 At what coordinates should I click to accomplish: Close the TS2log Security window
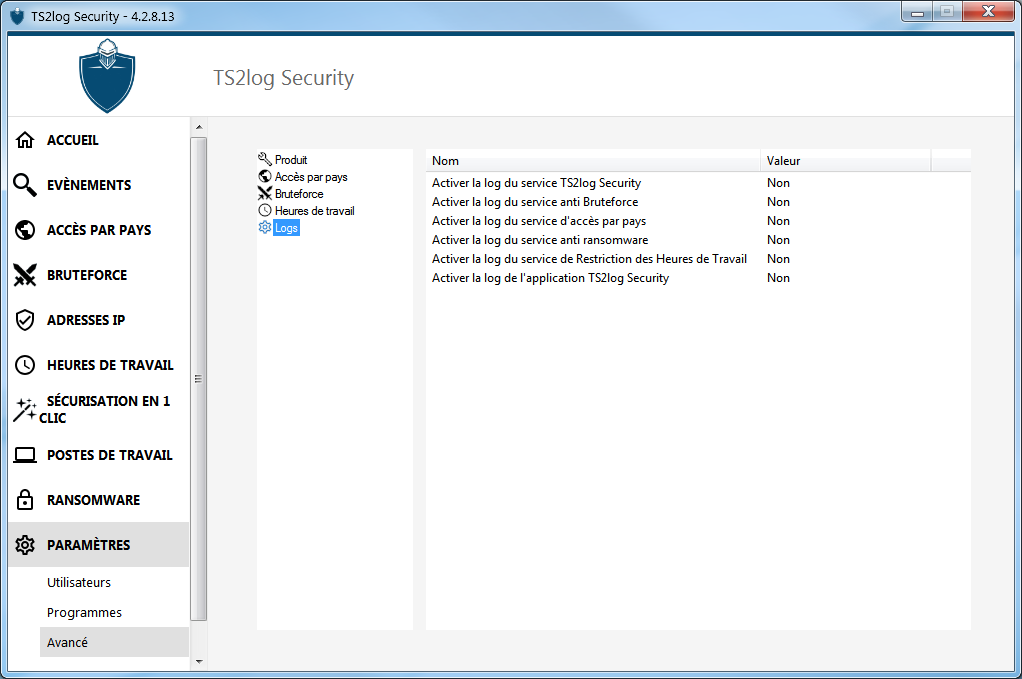(988, 12)
